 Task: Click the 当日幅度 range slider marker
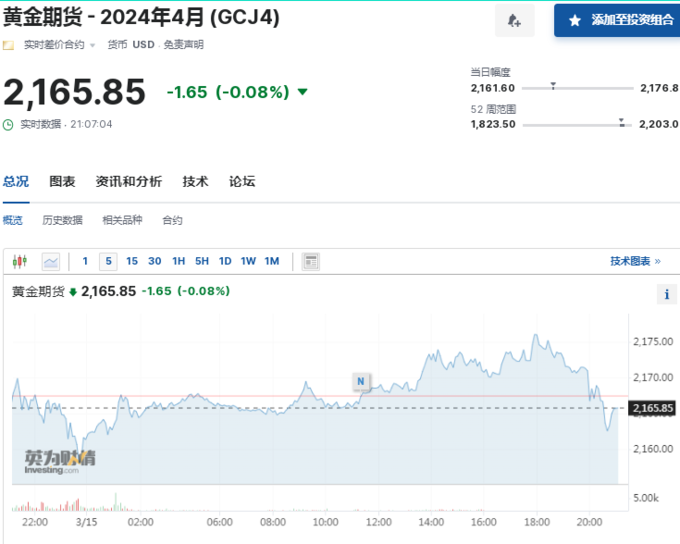553,86
